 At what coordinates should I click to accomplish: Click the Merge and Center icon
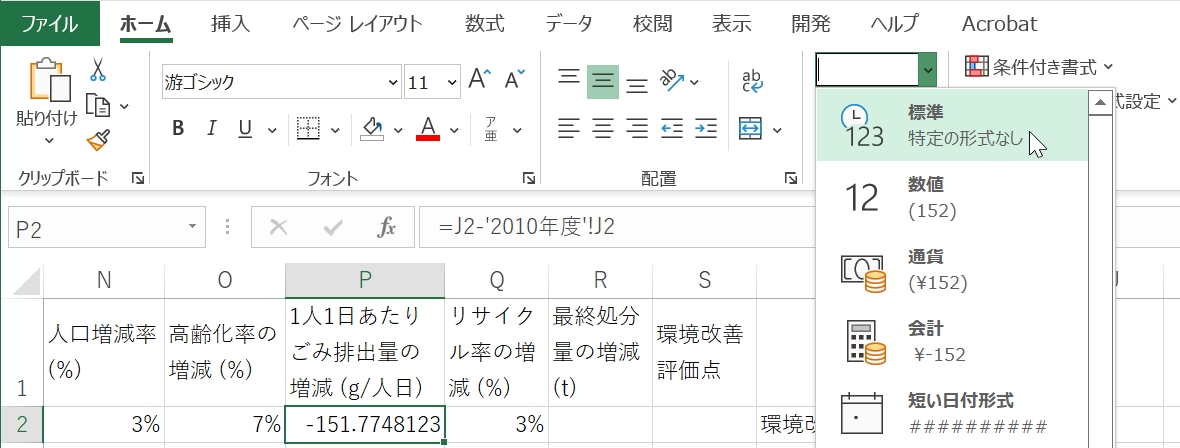click(751, 129)
